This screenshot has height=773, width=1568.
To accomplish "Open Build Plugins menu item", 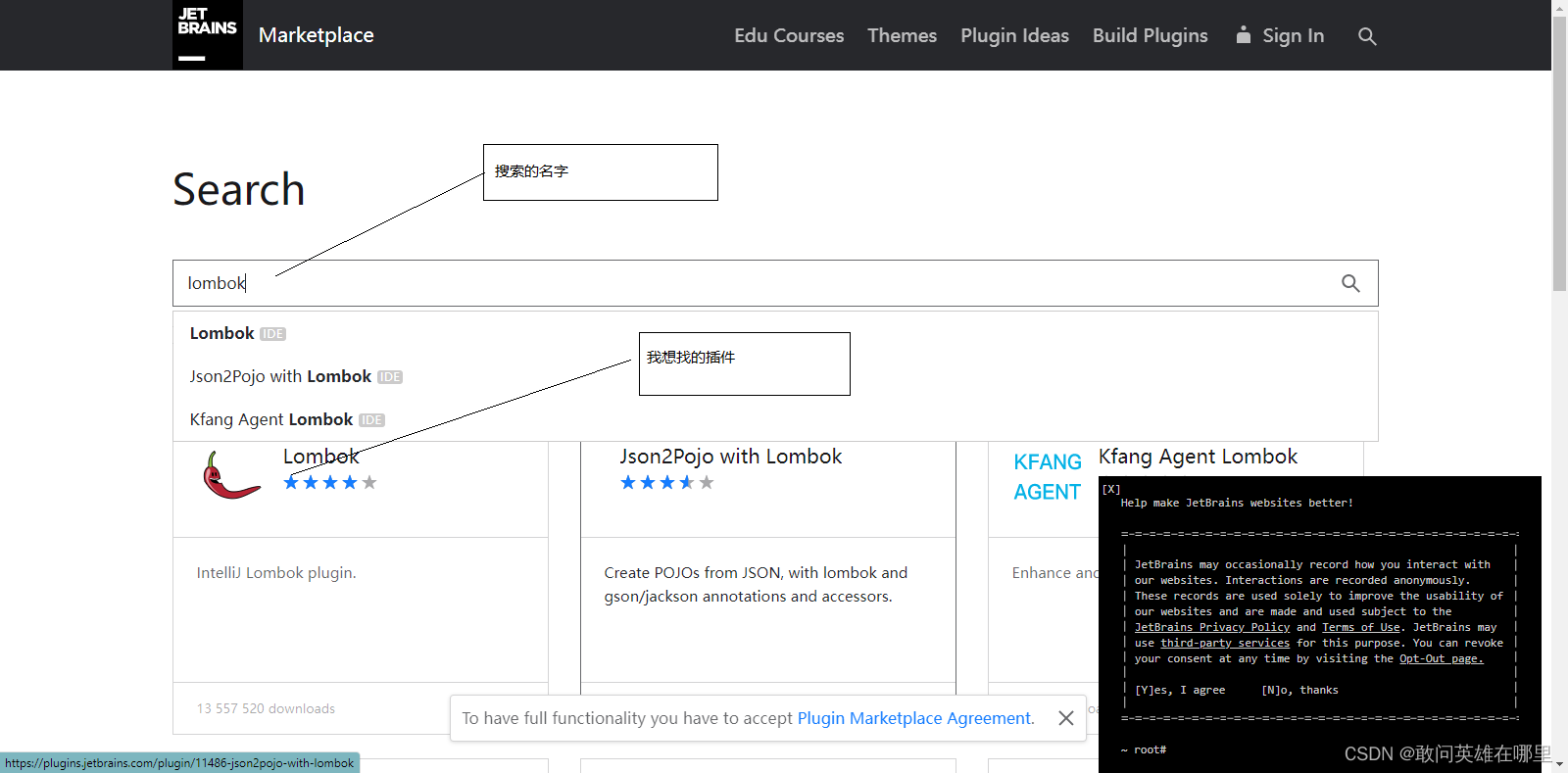I will pos(1151,35).
